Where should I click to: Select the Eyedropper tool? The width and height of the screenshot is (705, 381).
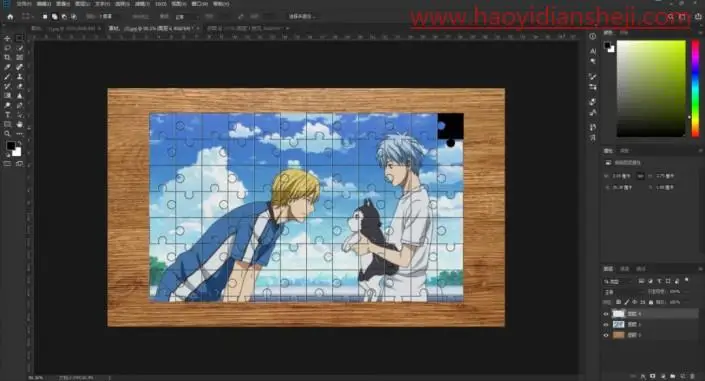[7, 67]
